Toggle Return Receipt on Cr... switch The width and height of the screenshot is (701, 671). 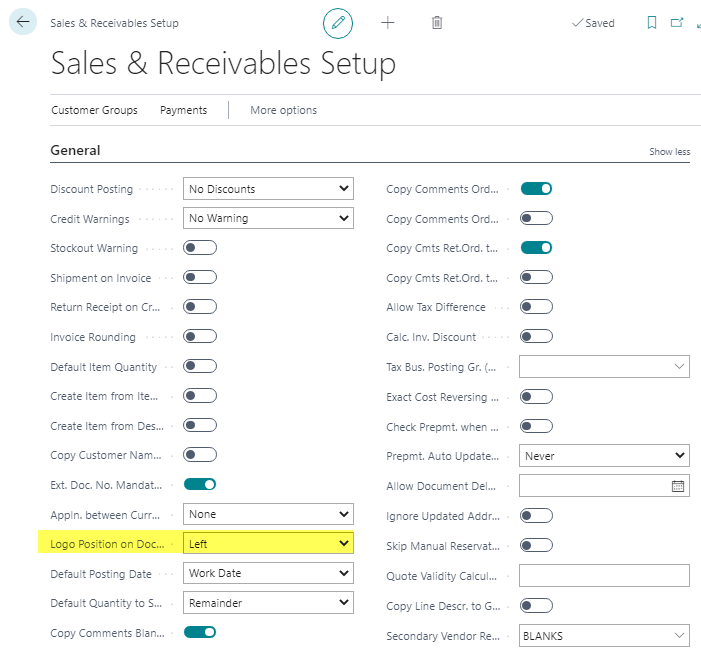pos(200,307)
